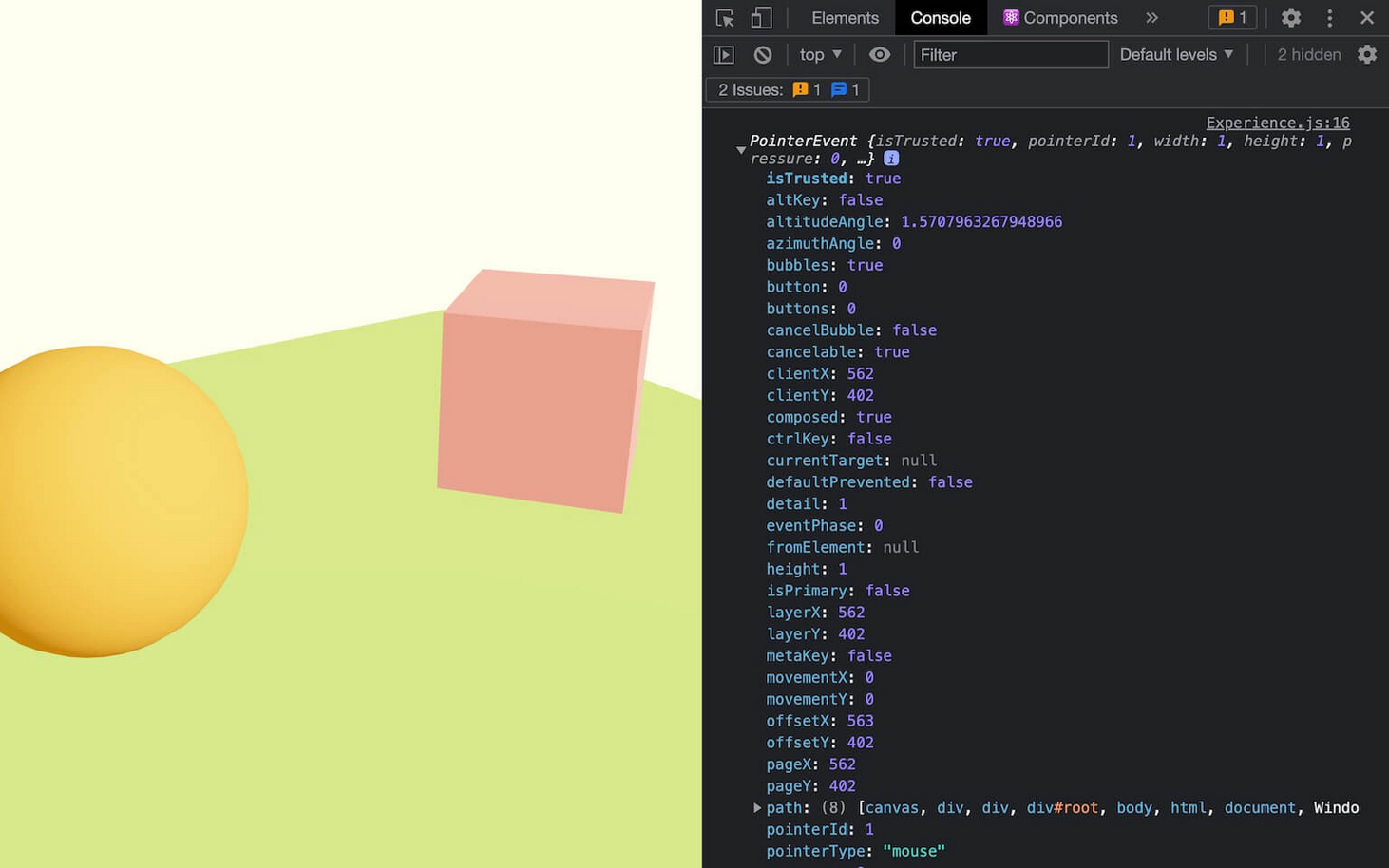Show the console sidebar panel icon
The image size is (1389, 868).
point(724,55)
